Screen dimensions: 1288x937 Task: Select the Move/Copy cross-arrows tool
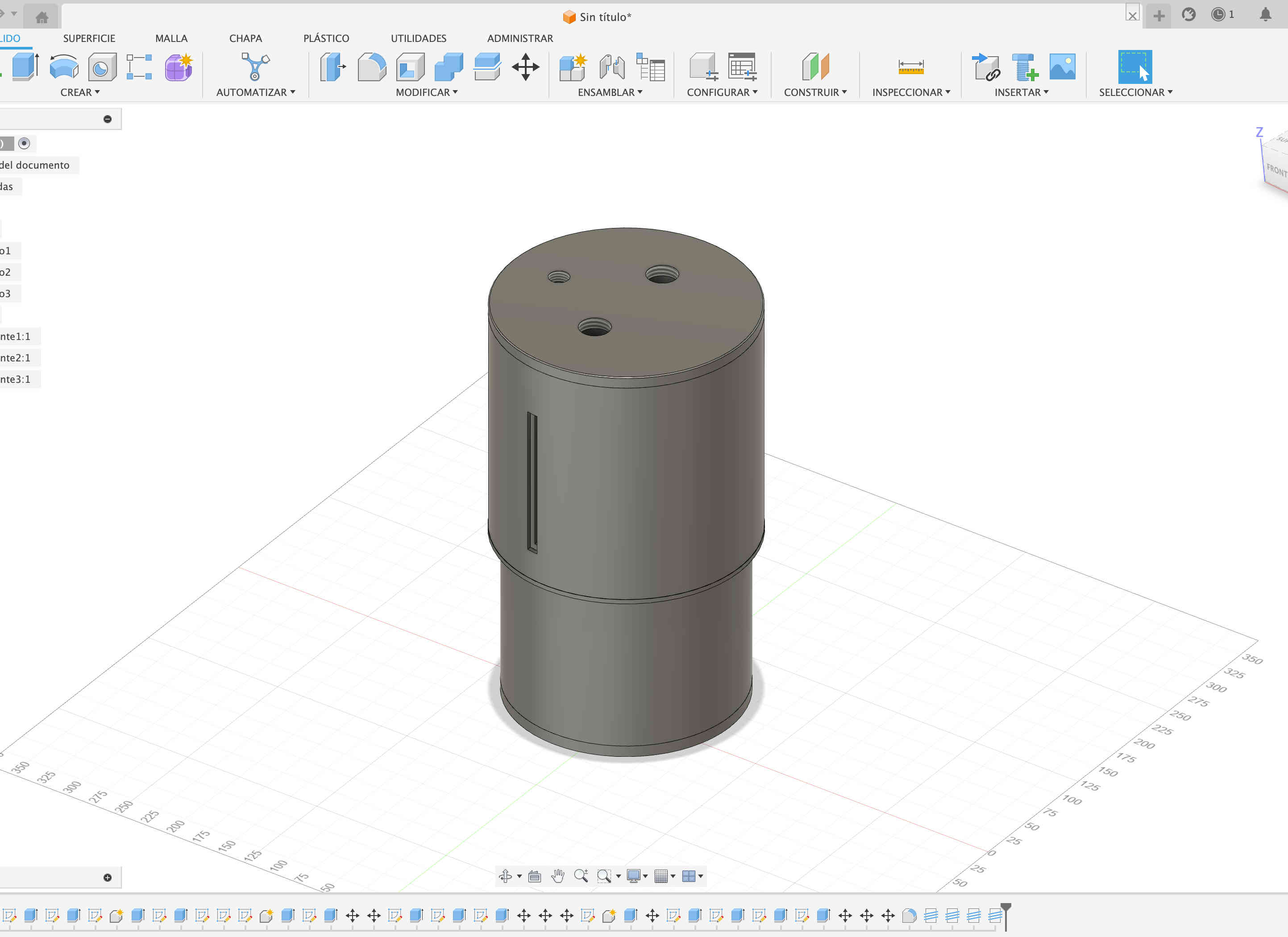click(x=525, y=66)
